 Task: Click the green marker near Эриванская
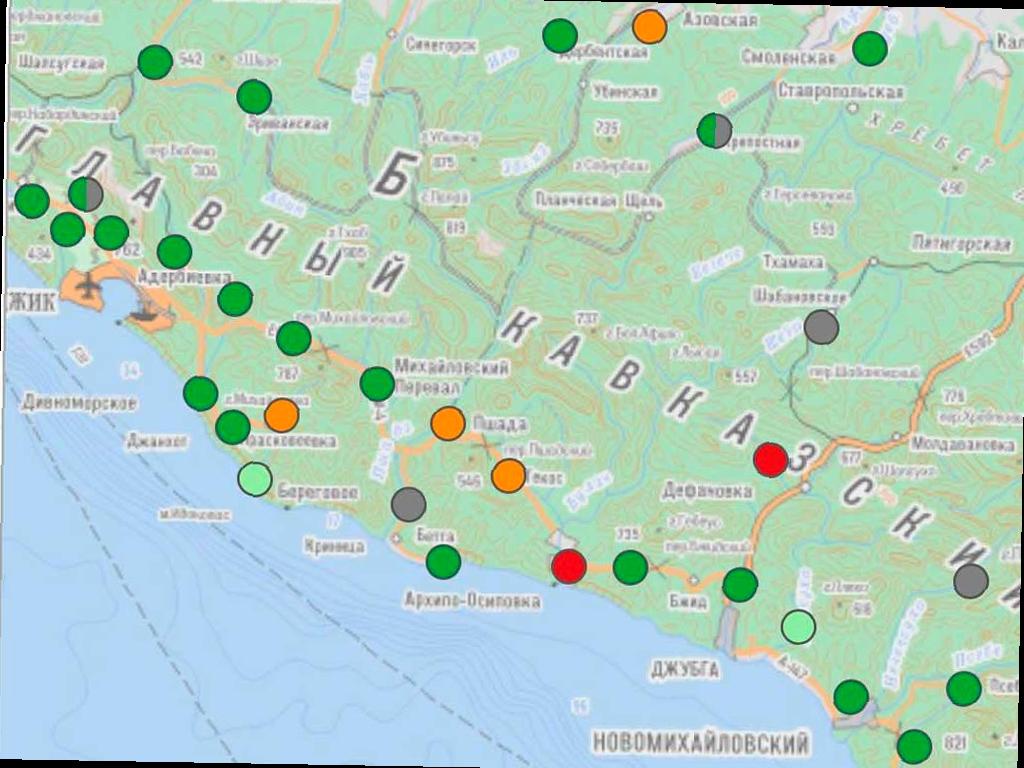(x=254, y=97)
